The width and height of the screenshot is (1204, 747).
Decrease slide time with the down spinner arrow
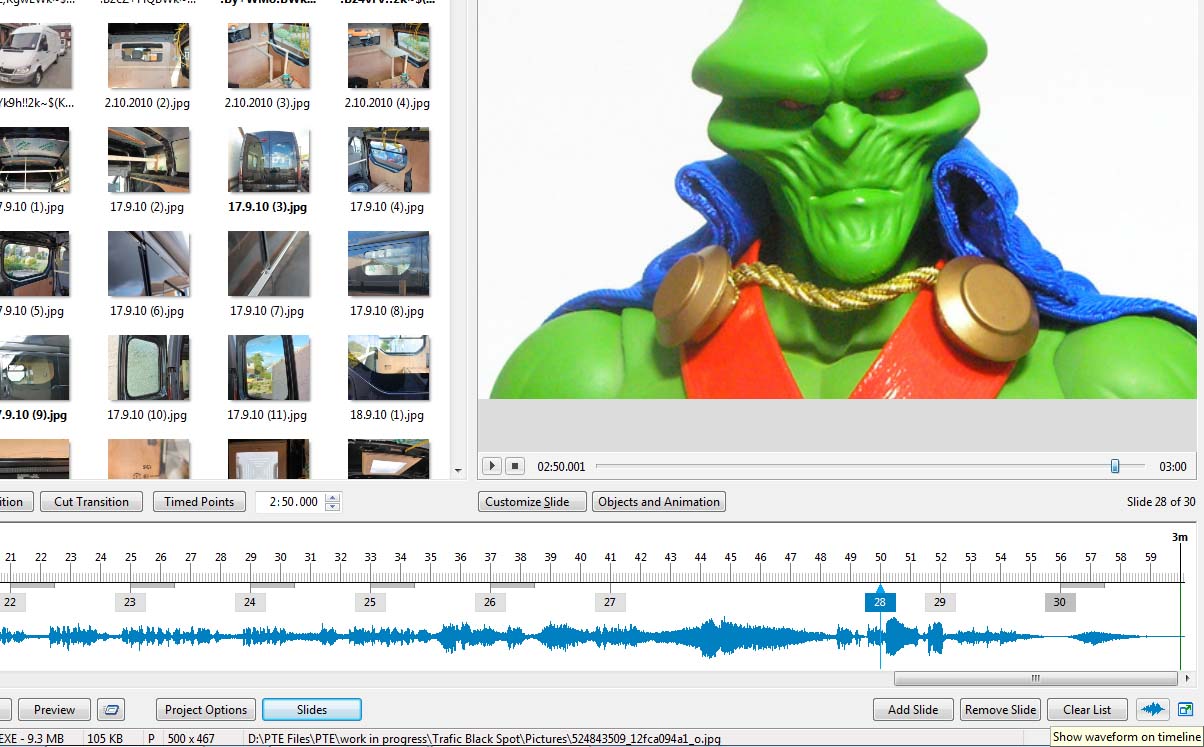tap(333, 507)
